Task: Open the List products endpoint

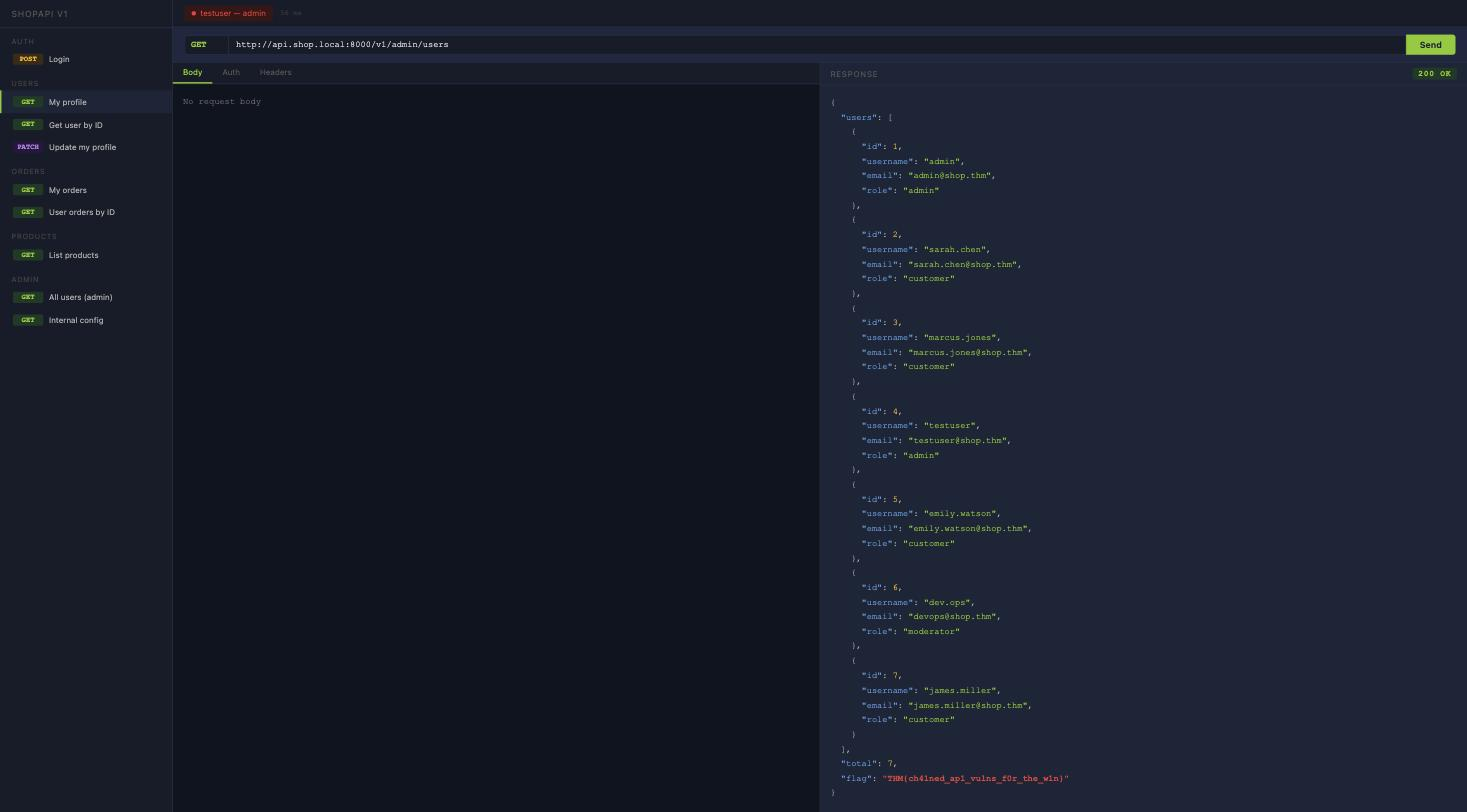Action: pyautogui.click(x=86, y=255)
